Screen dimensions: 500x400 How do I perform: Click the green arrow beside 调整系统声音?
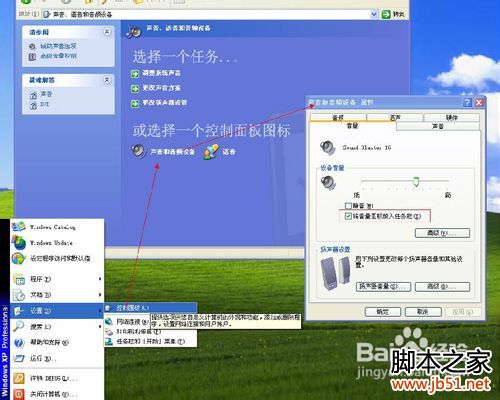coord(135,73)
